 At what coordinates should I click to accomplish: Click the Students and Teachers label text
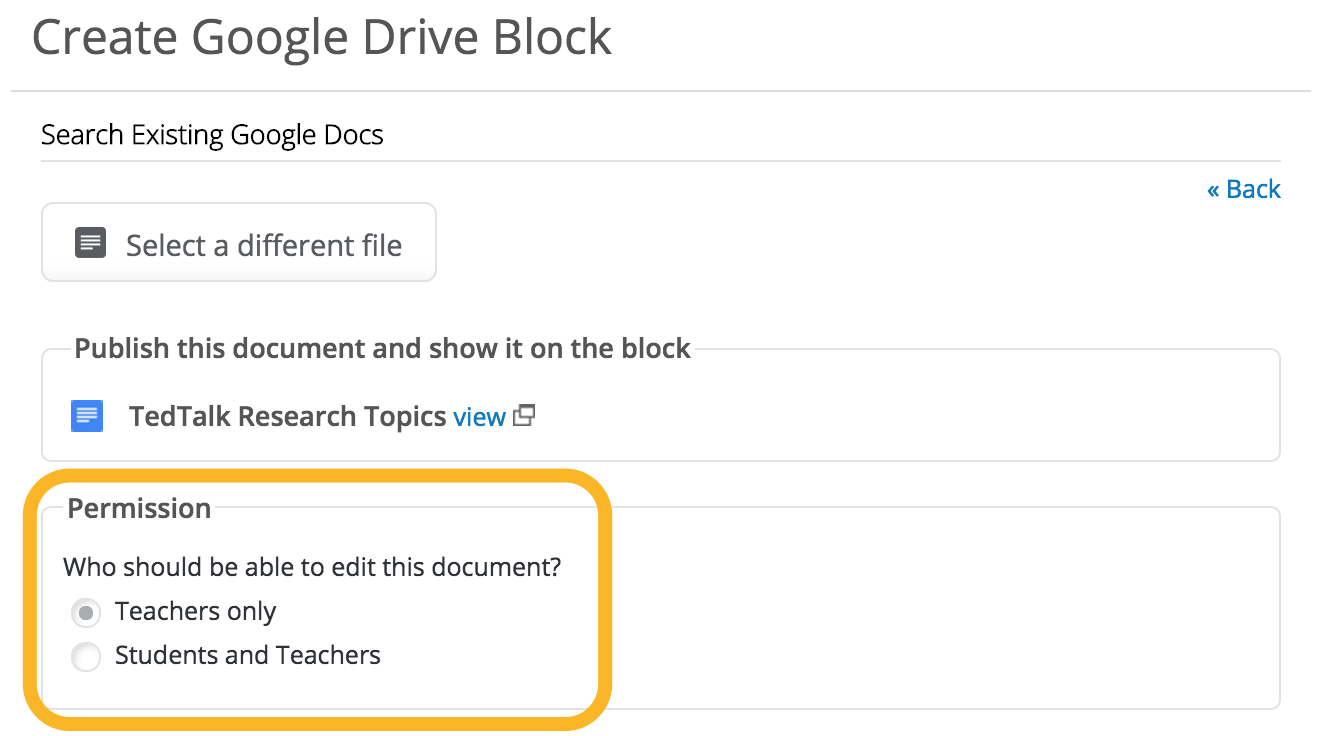coord(247,655)
